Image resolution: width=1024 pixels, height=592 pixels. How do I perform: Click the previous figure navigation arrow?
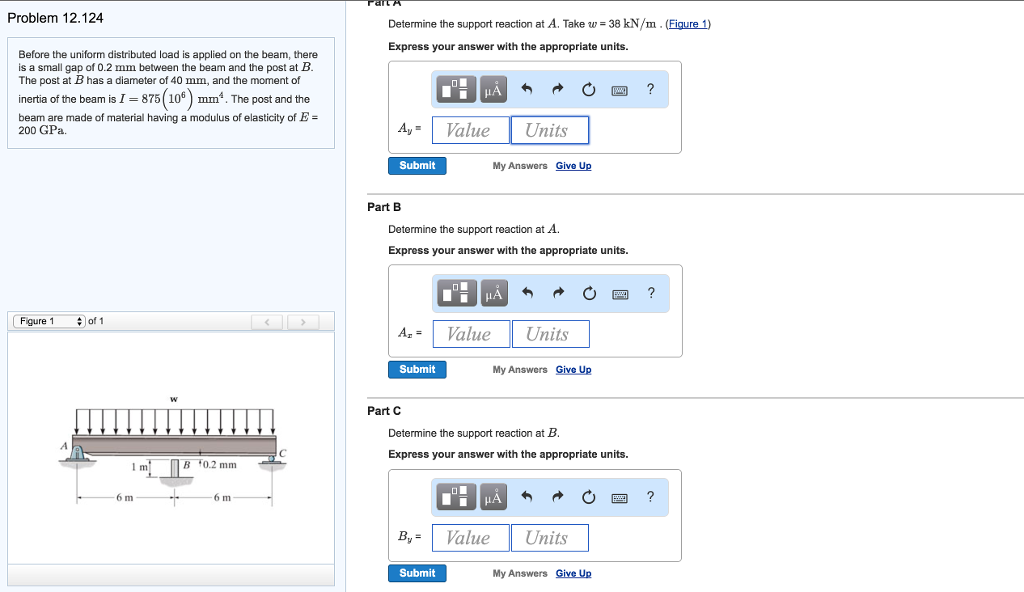(266, 321)
